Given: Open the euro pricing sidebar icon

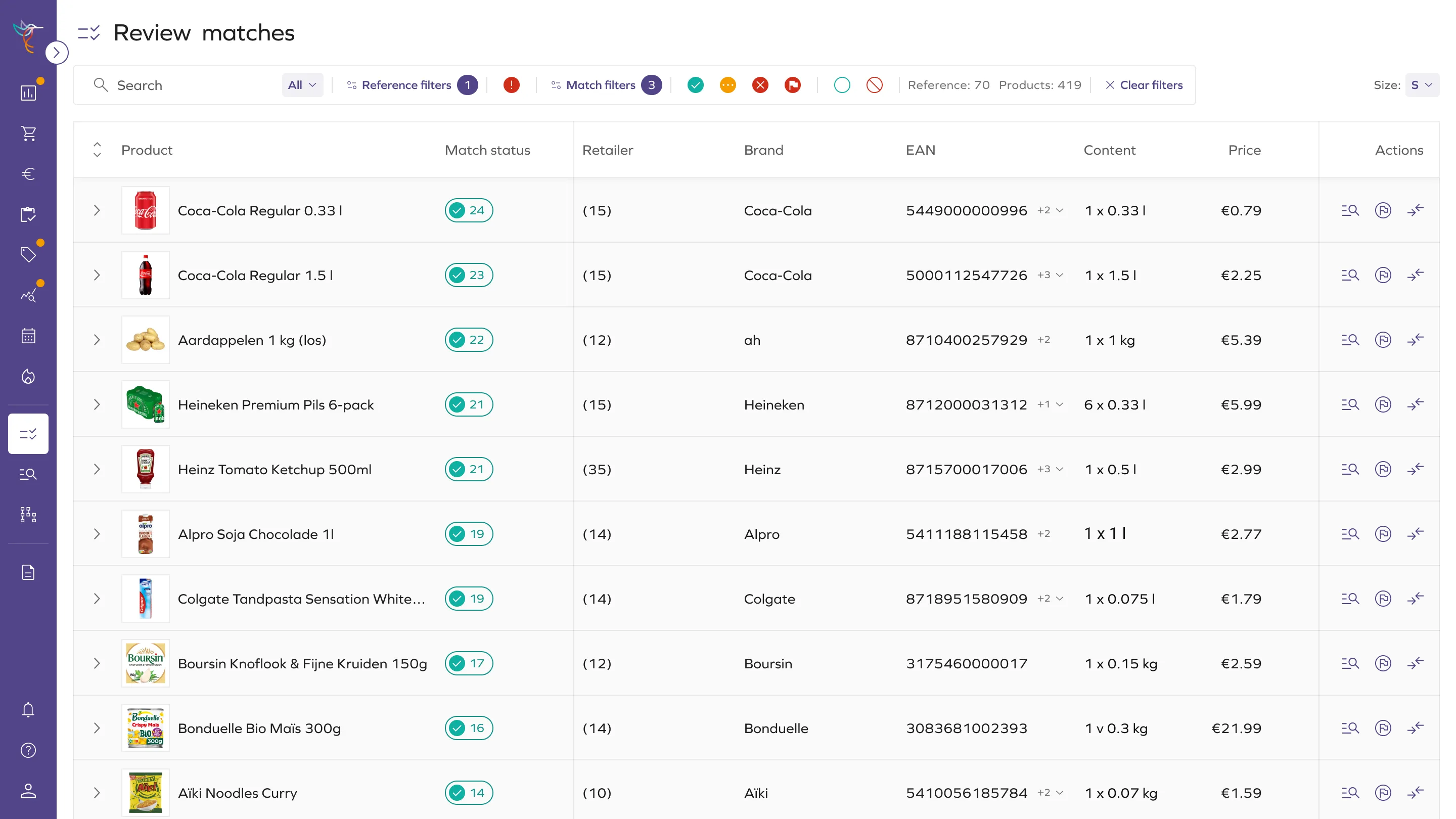Looking at the screenshot, I should pos(28,174).
